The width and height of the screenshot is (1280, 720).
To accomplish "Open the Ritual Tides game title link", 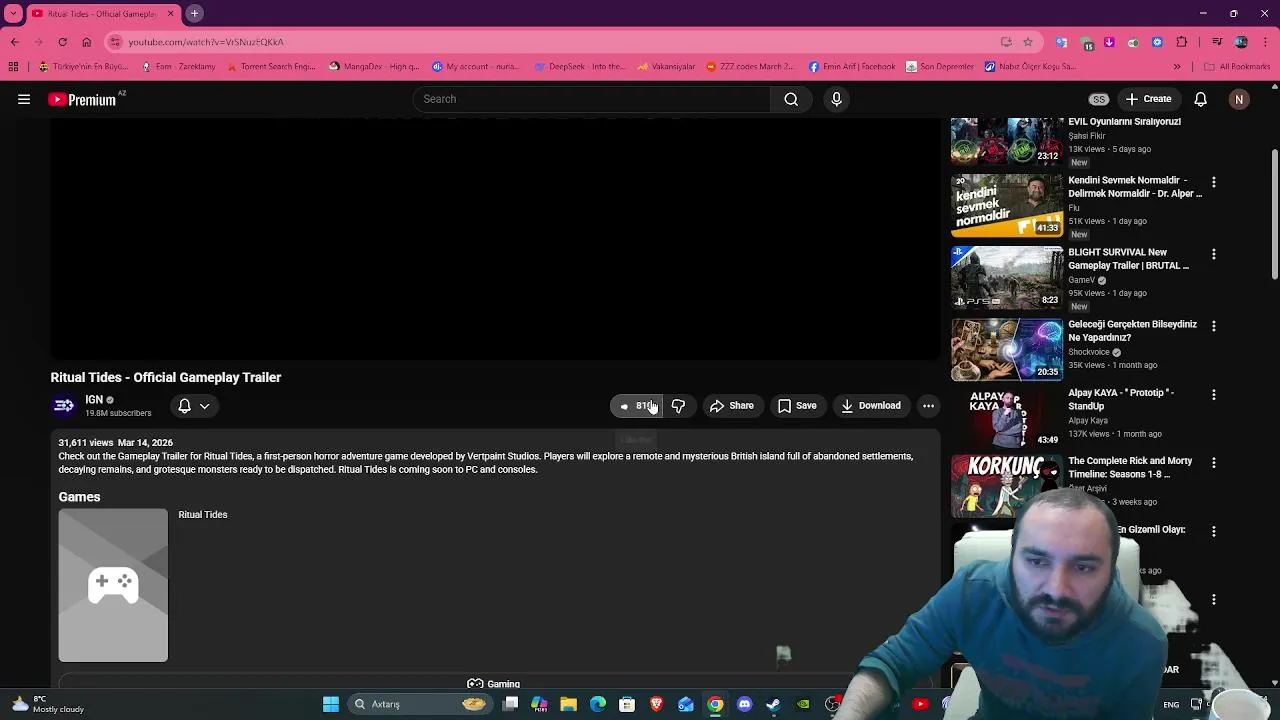I will (x=203, y=514).
